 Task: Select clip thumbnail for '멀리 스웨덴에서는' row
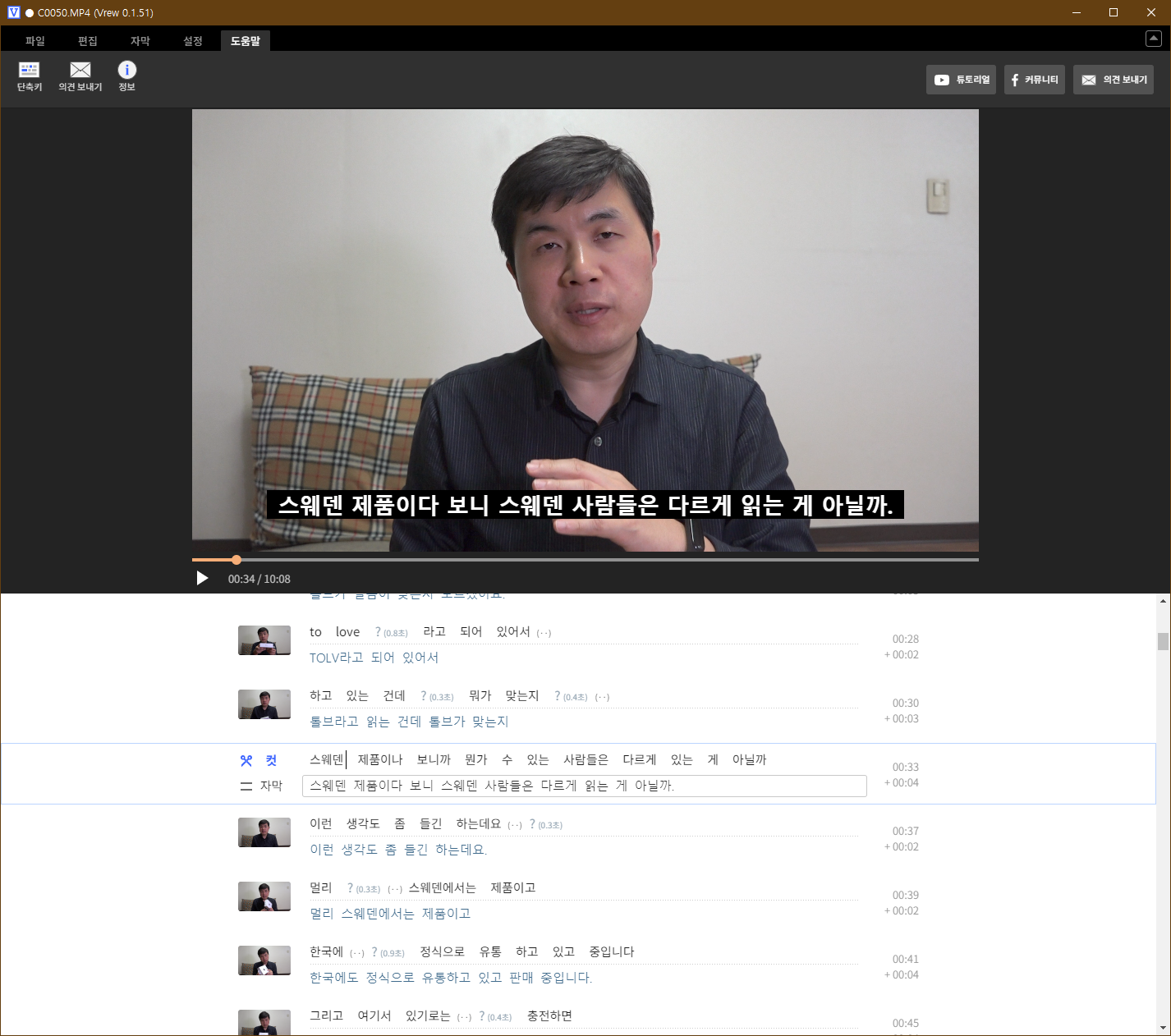tap(264, 896)
